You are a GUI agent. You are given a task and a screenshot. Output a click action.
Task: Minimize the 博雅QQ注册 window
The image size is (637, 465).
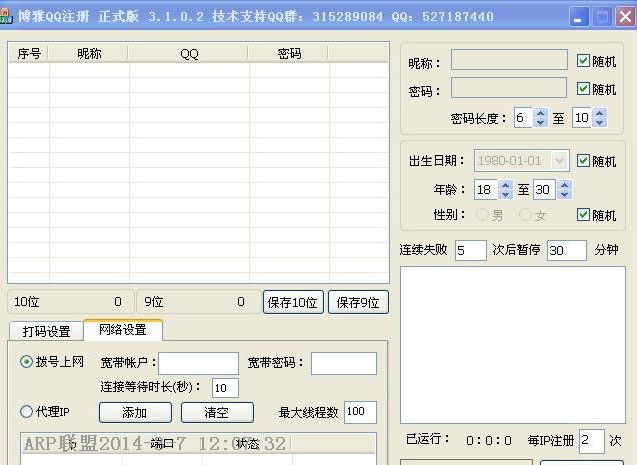point(578,17)
